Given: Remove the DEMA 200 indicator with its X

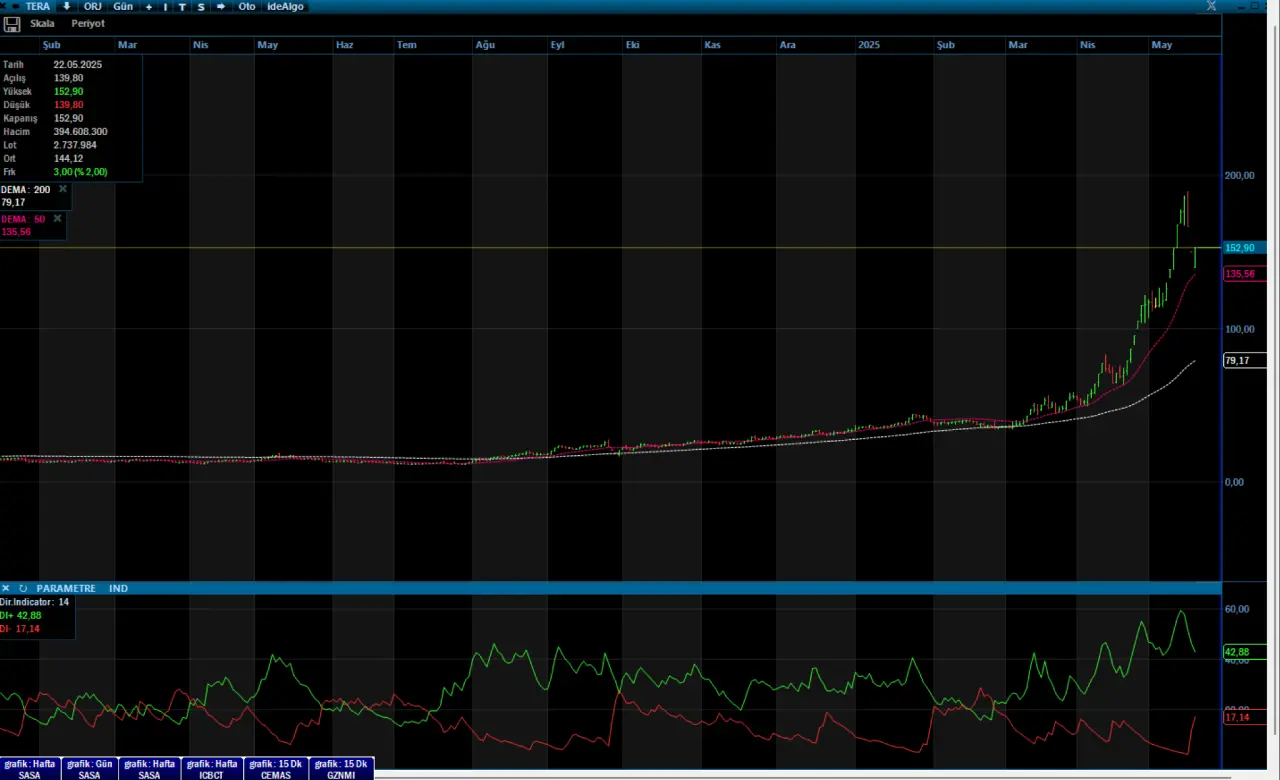Looking at the screenshot, I should point(62,188).
